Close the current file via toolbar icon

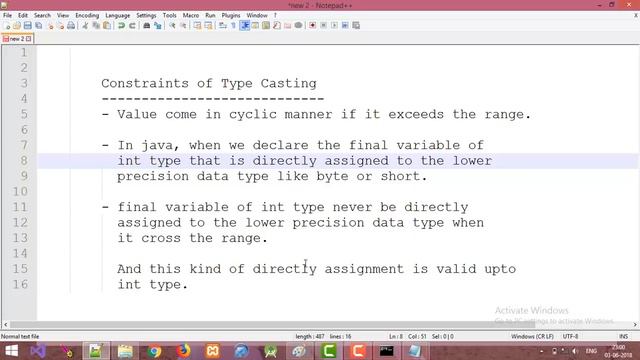pyautogui.click(x=50, y=25)
